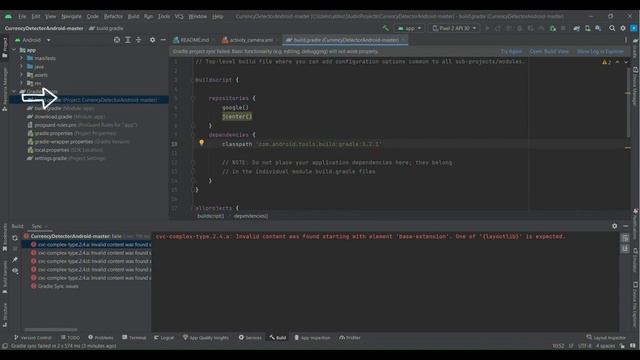Click the Collapse All icon in Project panel
The image size is (640, 360).
[138, 40]
